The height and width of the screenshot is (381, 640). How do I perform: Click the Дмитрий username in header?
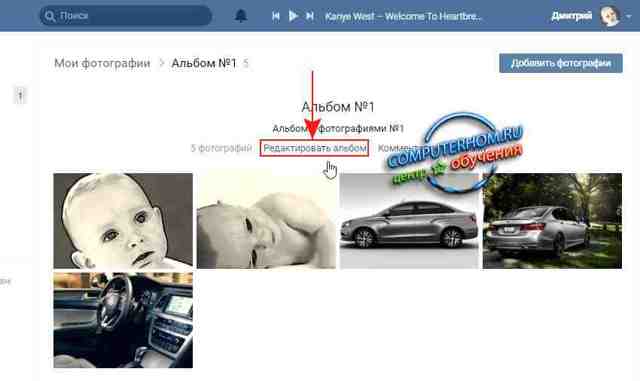tap(571, 16)
